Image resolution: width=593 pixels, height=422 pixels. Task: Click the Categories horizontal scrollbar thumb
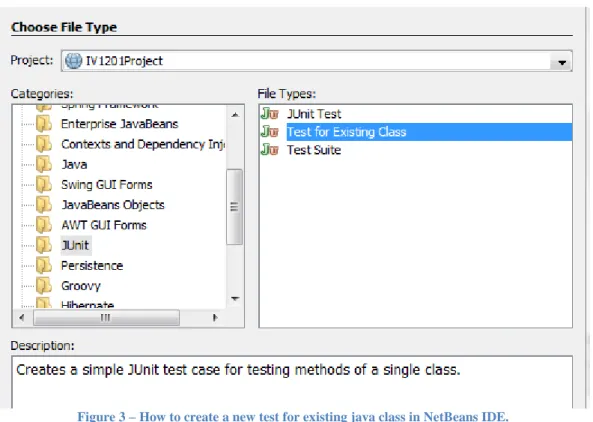point(106,318)
